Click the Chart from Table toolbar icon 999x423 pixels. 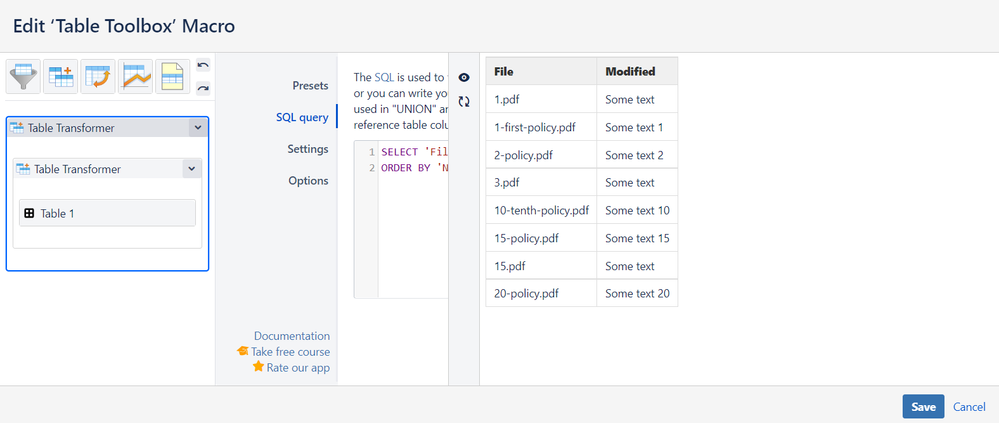coord(135,76)
